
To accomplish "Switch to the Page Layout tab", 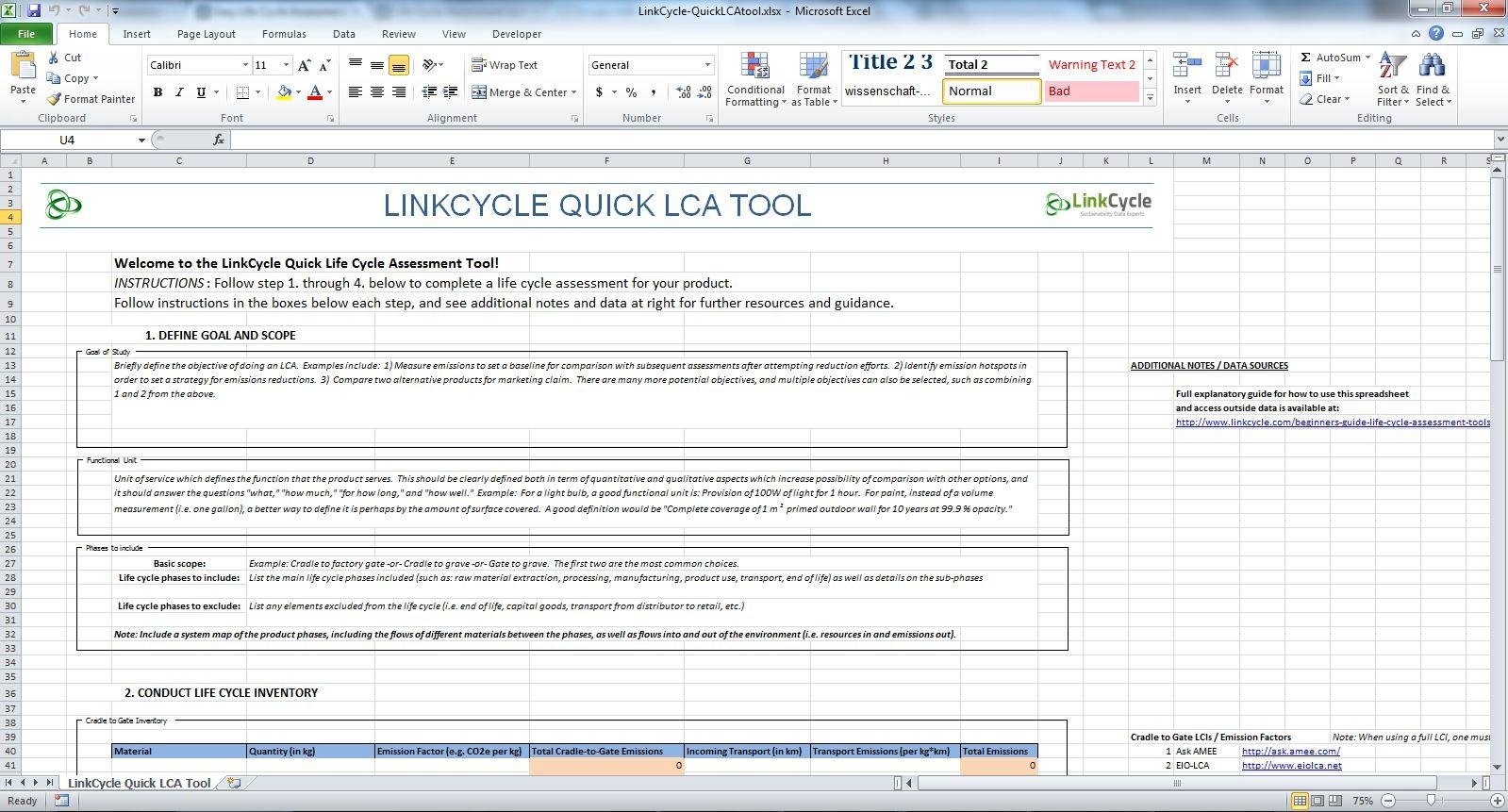I will coord(207,34).
